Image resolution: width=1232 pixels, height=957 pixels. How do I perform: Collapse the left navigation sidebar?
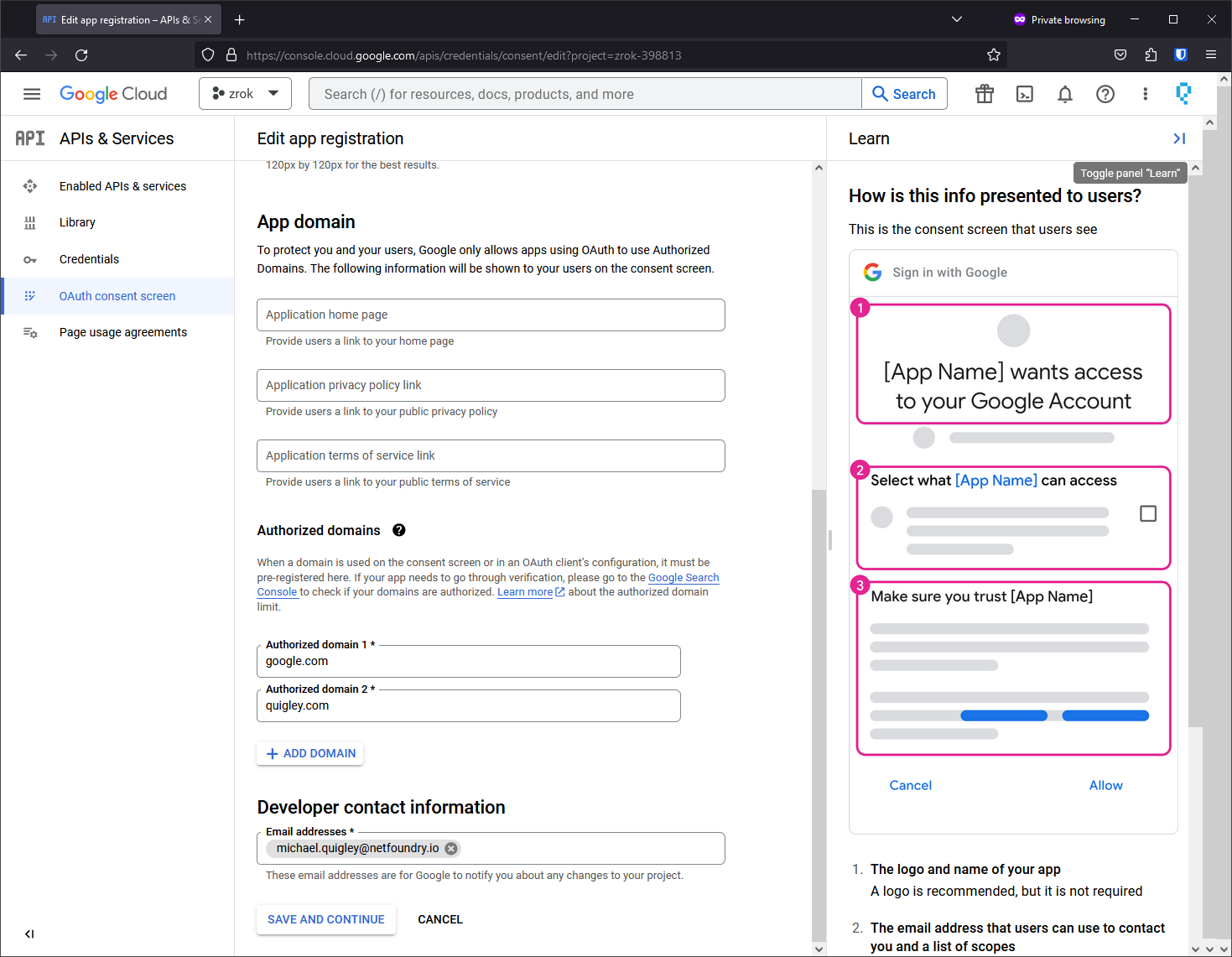coord(29,934)
